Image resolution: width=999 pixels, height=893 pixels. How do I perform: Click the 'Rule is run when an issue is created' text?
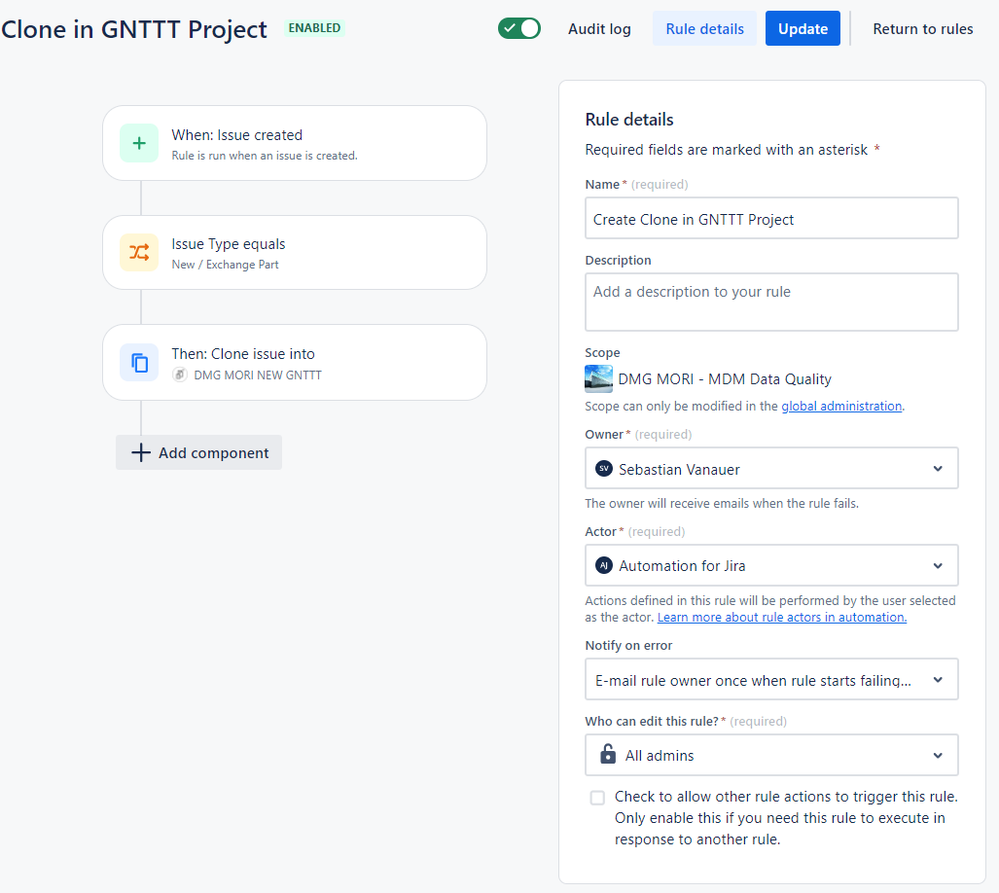264,155
